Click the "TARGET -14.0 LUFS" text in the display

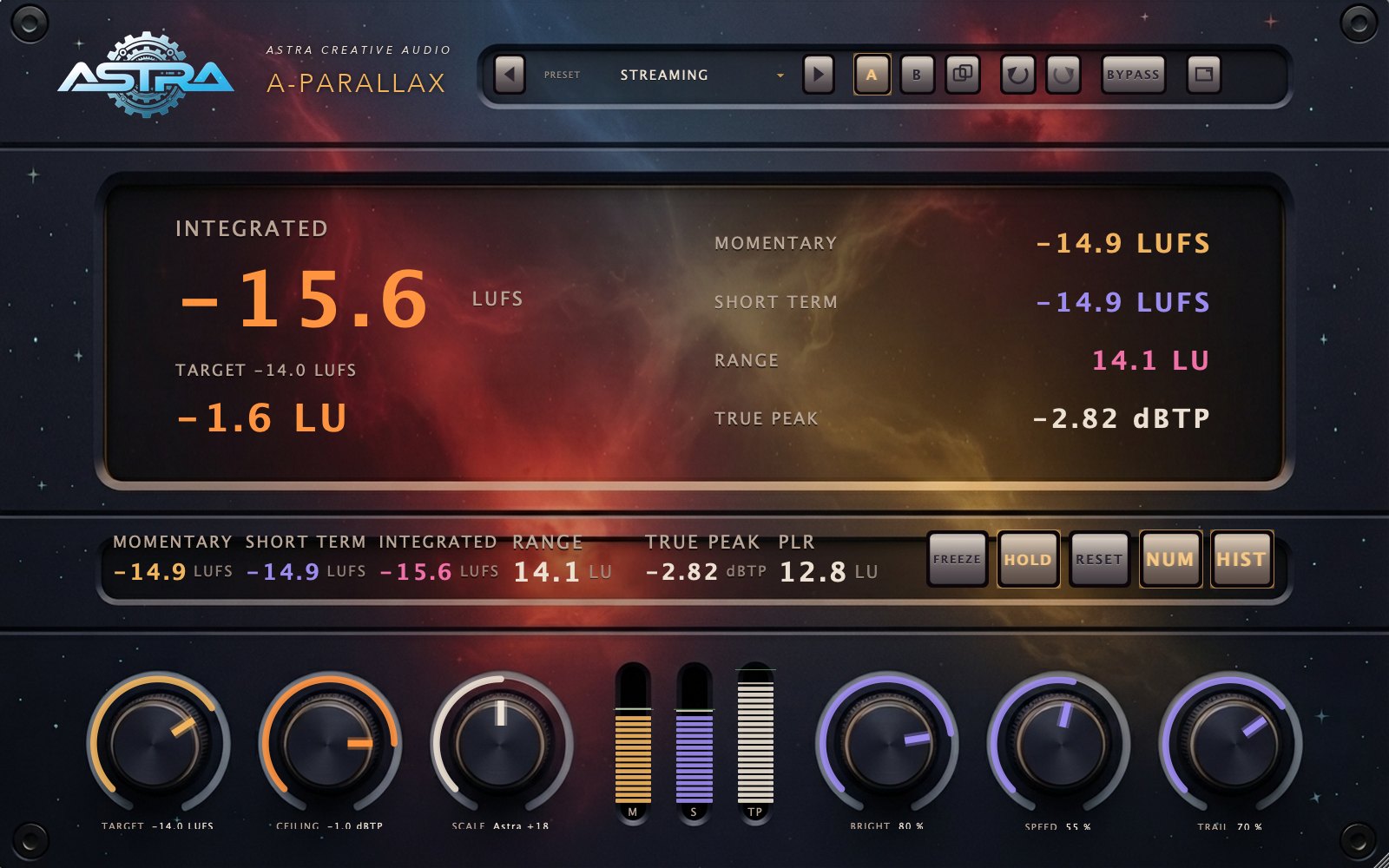pyautogui.click(x=266, y=370)
